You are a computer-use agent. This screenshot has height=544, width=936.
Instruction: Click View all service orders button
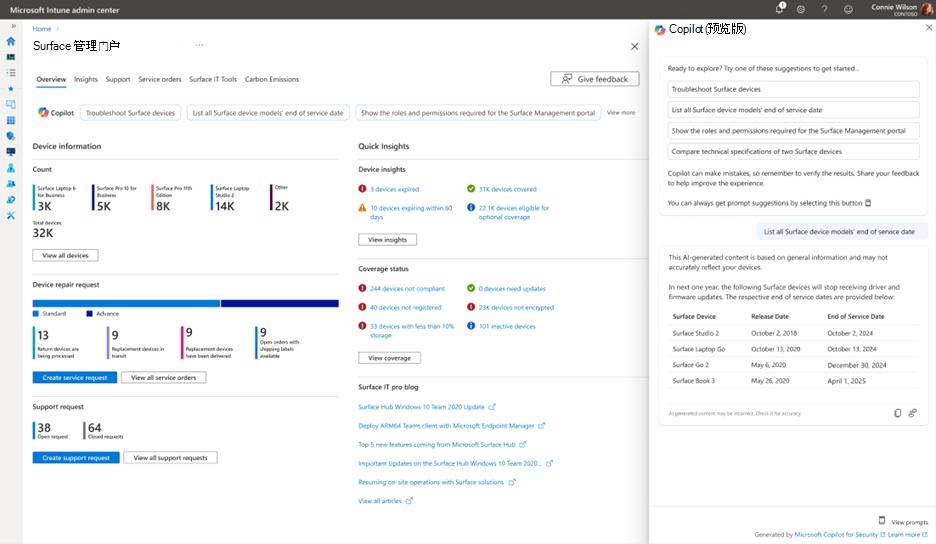(x=164, y=377)
